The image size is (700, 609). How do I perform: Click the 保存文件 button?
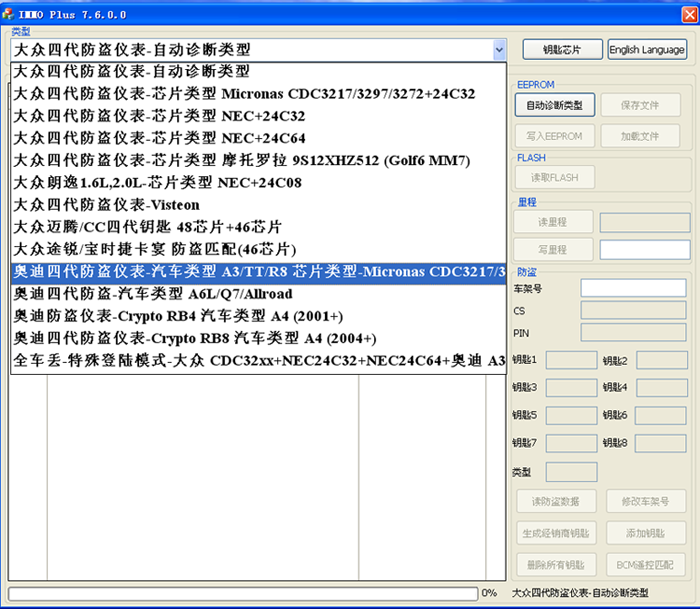(x=640, y=105)
